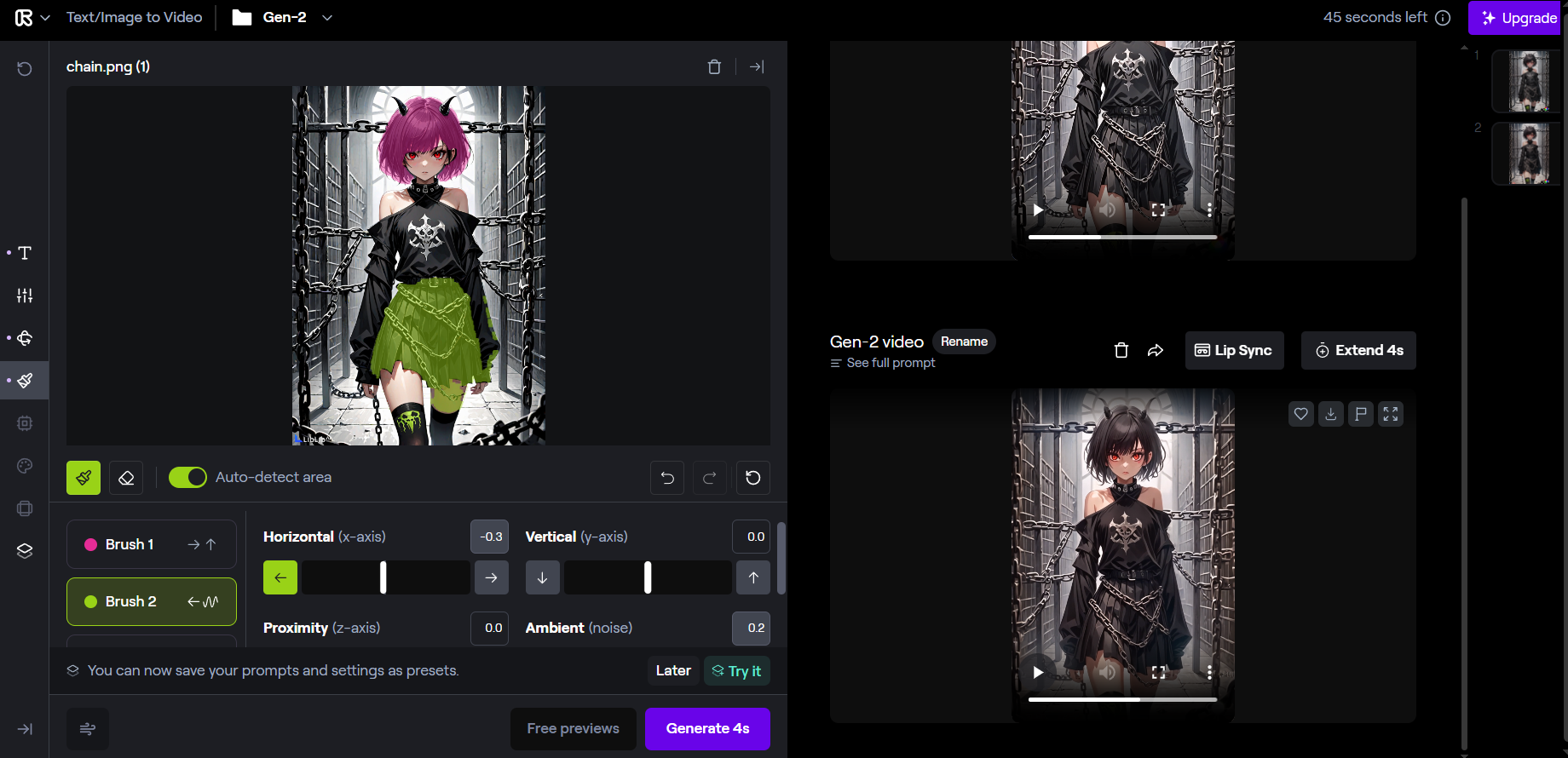The height and width of the screenshot is (758, 1568).
Task: Click the Horizontal x-axis slider
Action: [x=385, y=577]
